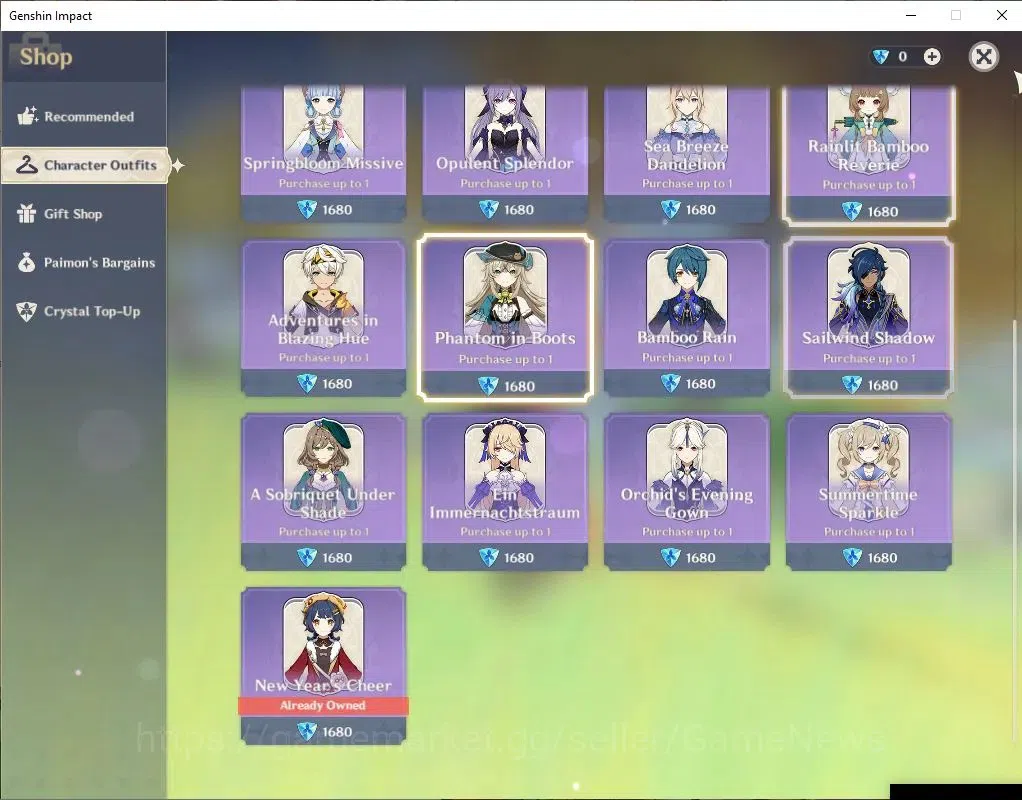
Task: Select the Sailwind Shadow outfit card
Action: coord(868,318)
